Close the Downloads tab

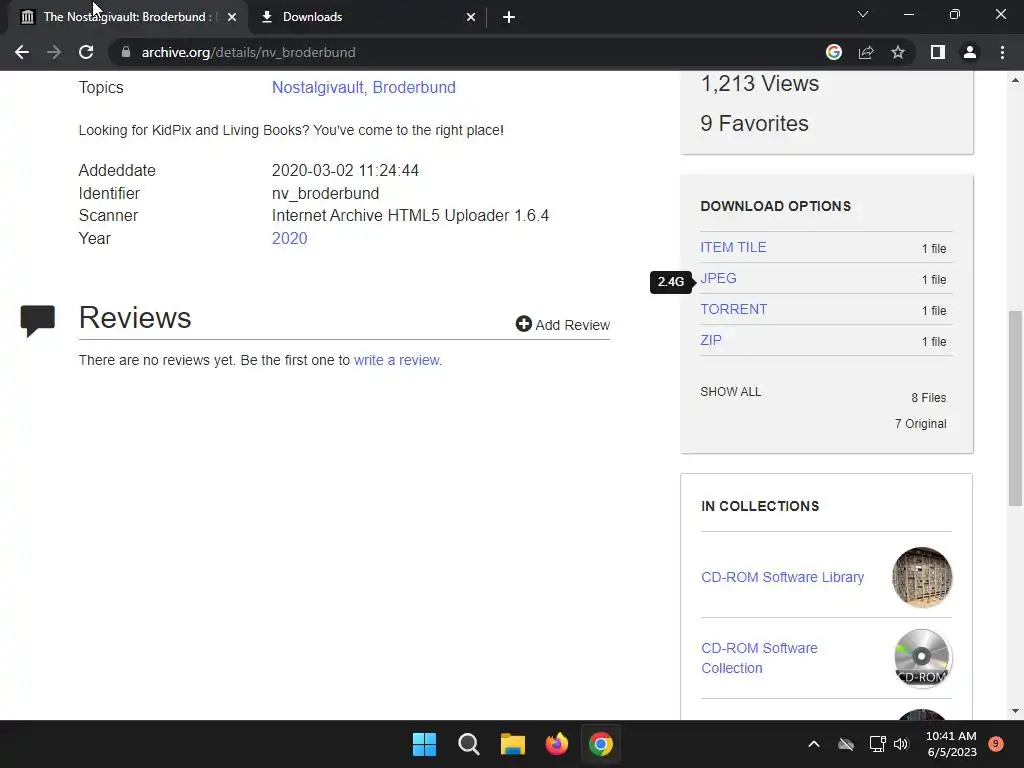tap(471, 17)
